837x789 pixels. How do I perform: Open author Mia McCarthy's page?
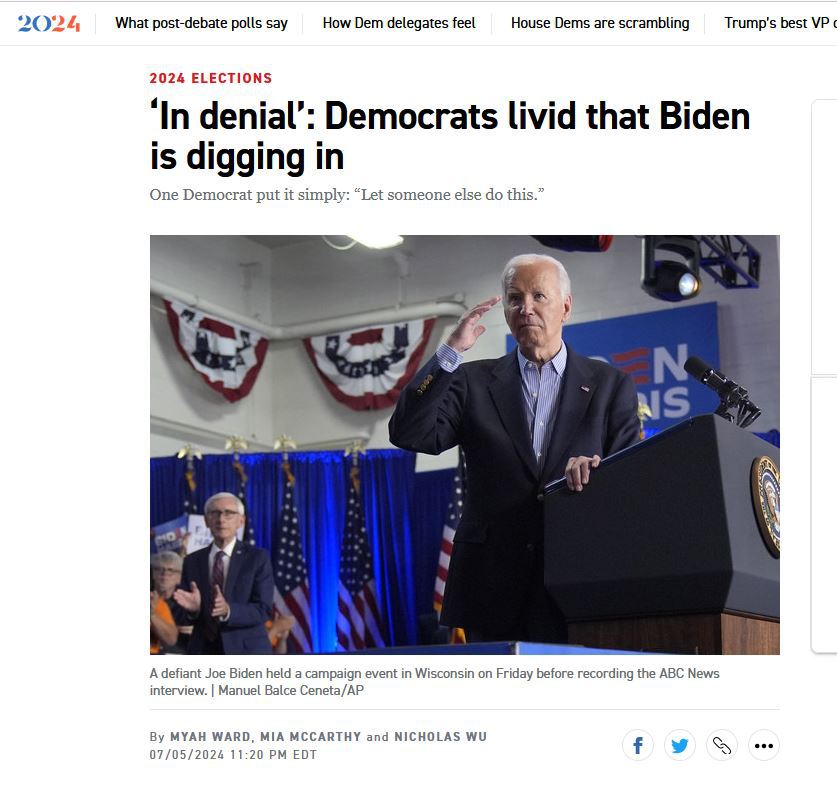pyautogui.click(x=311, y=737)
